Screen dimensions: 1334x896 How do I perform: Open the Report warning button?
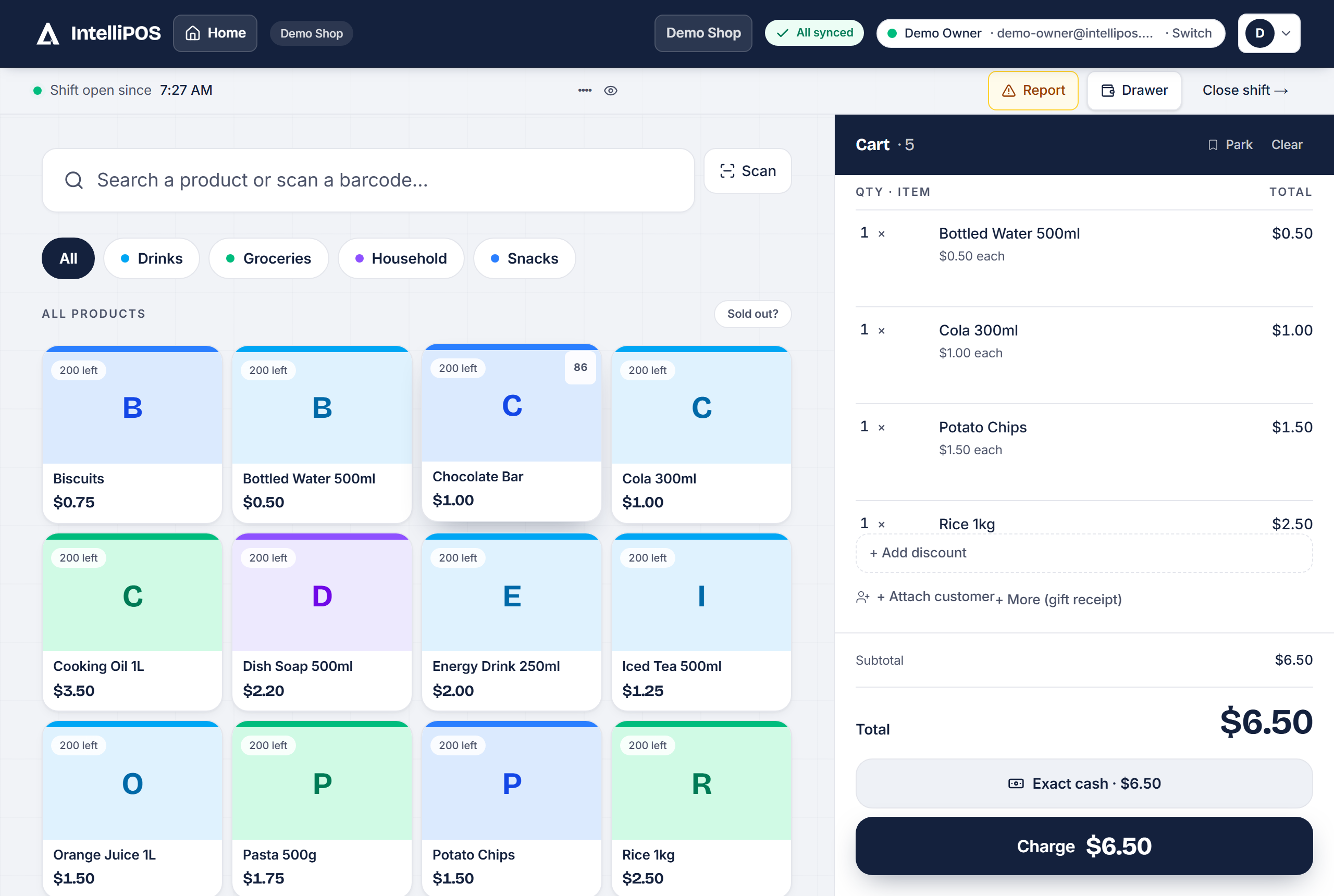[1033, 90]
